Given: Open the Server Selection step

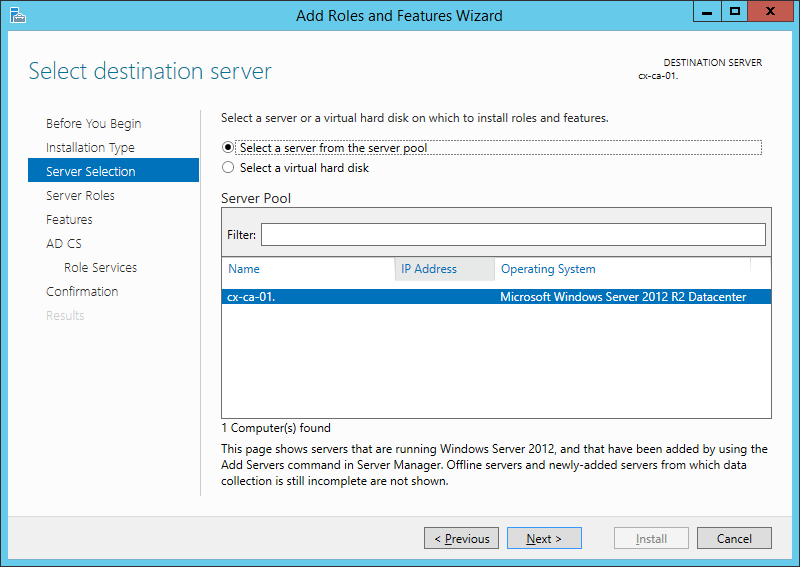Looking at the screenshot, I should pos(91,172).
